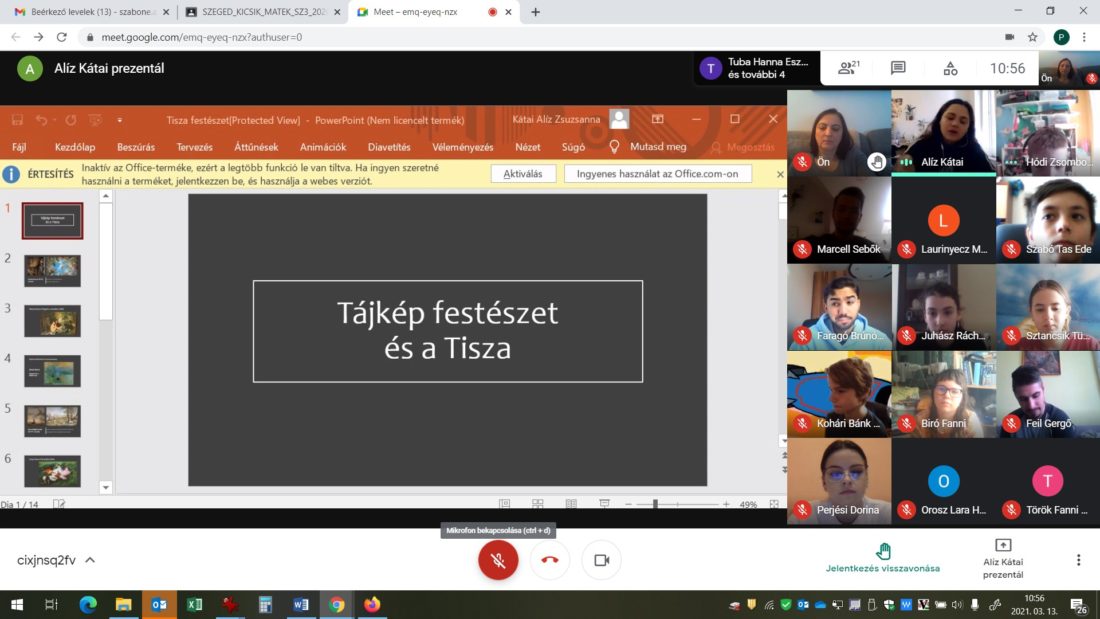1100x619 pixels.
Task: Click the zoom slider handle
Action: pyautogui.click(x=655, y=504)
